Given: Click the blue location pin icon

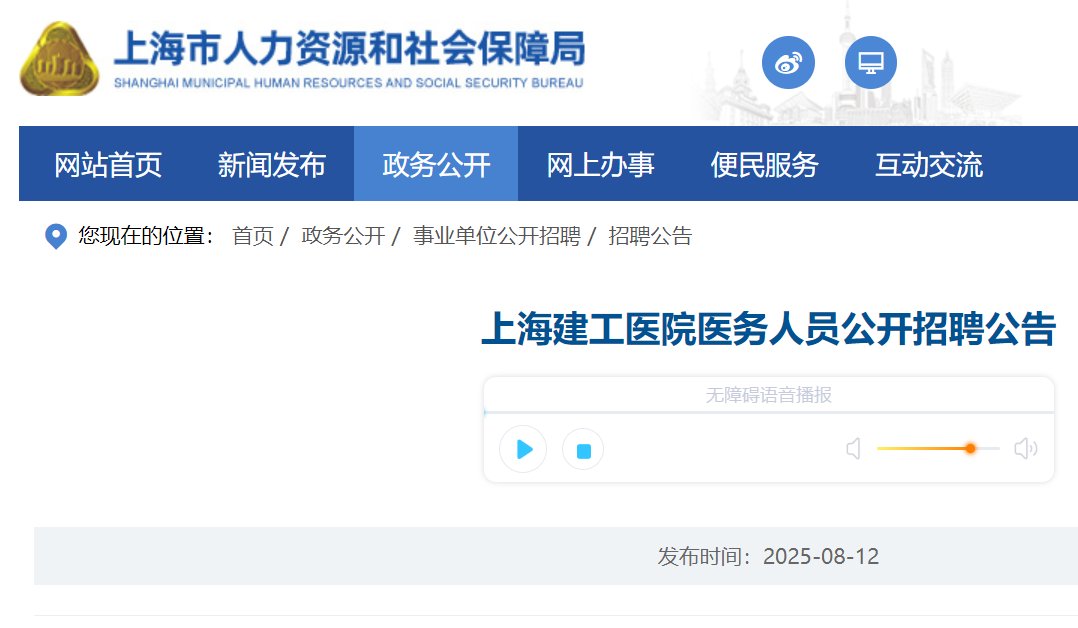Looking at the screenshot, I should point(56,236).
